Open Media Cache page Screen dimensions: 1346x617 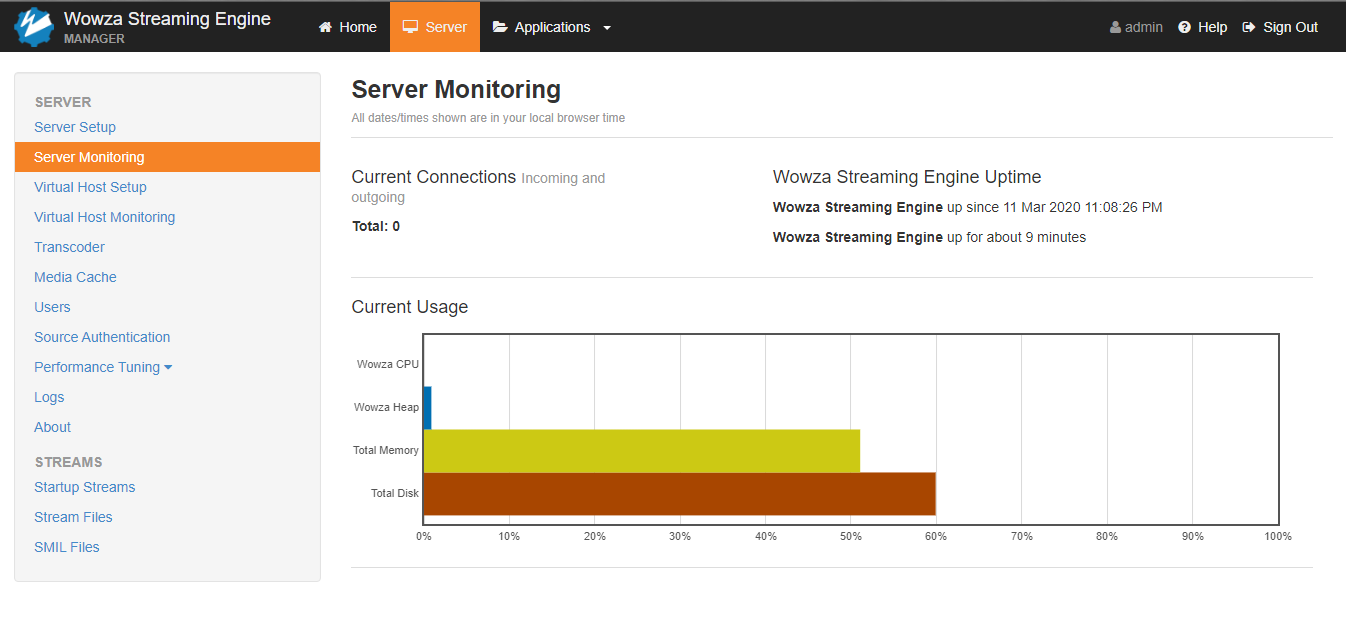pyautogui.click(x=75, y=277)
